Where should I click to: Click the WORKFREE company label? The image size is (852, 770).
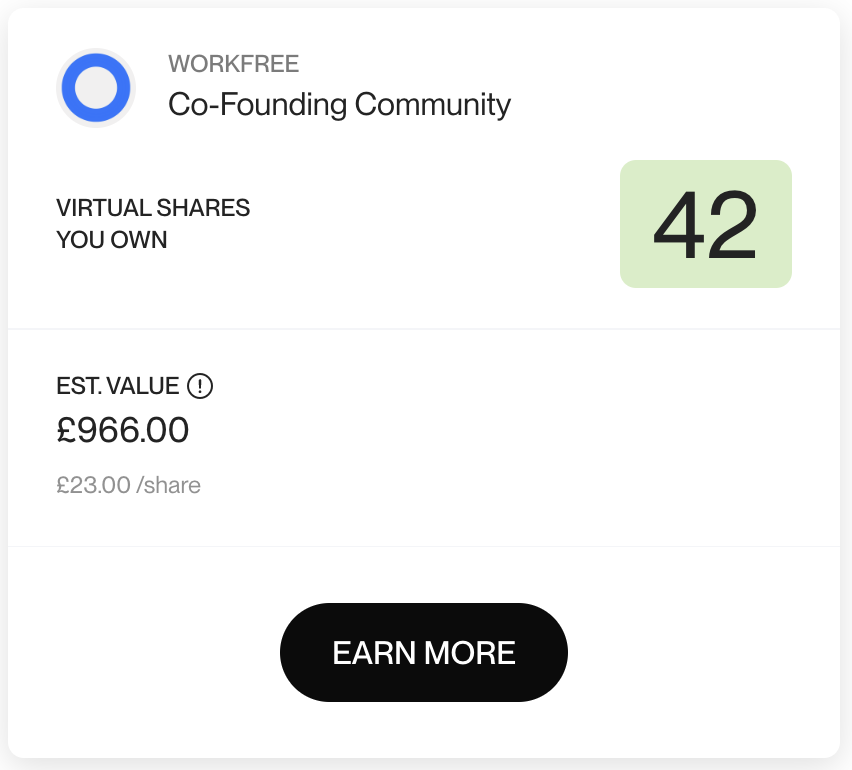233,65
